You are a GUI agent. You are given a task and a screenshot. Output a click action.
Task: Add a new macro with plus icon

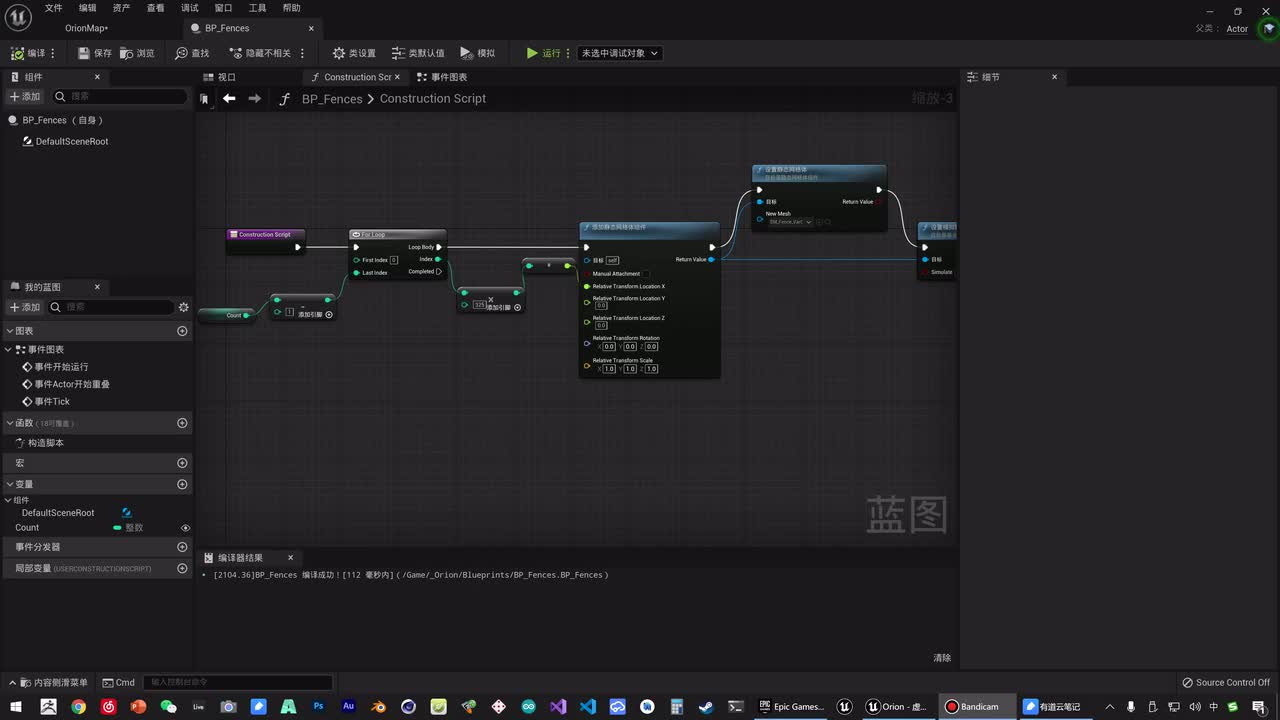pos(182,463)
